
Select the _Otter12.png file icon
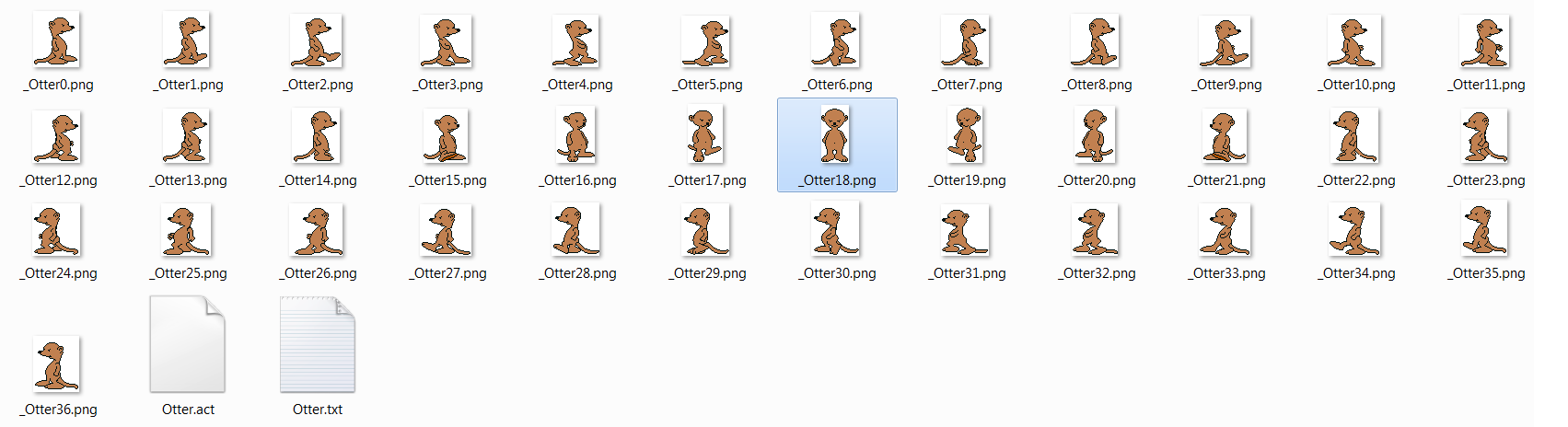click(x=57, y=137)
